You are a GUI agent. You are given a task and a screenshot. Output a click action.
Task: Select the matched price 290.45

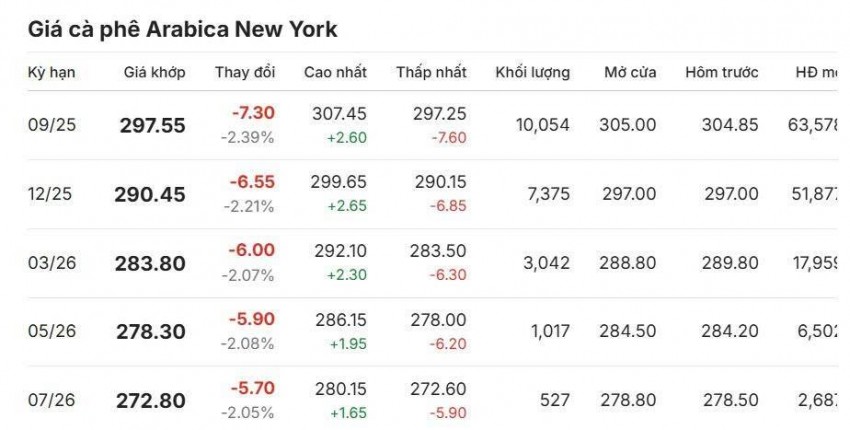coord(152,194)
